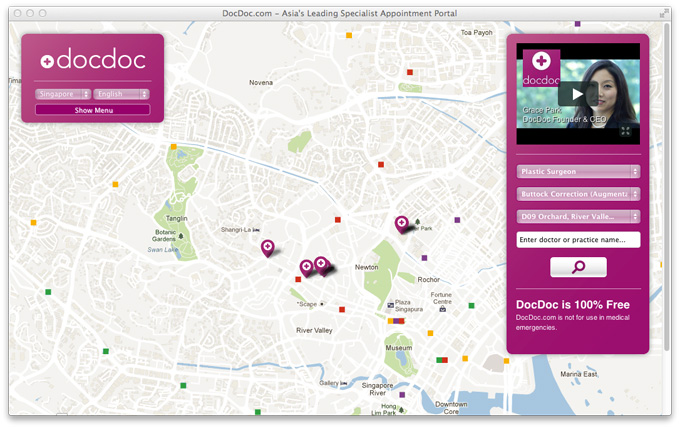Image resolution: width=680 pixels, height=428 pixels.
Task: Click the River Valley map label
Action: click(x=314, y=330)
